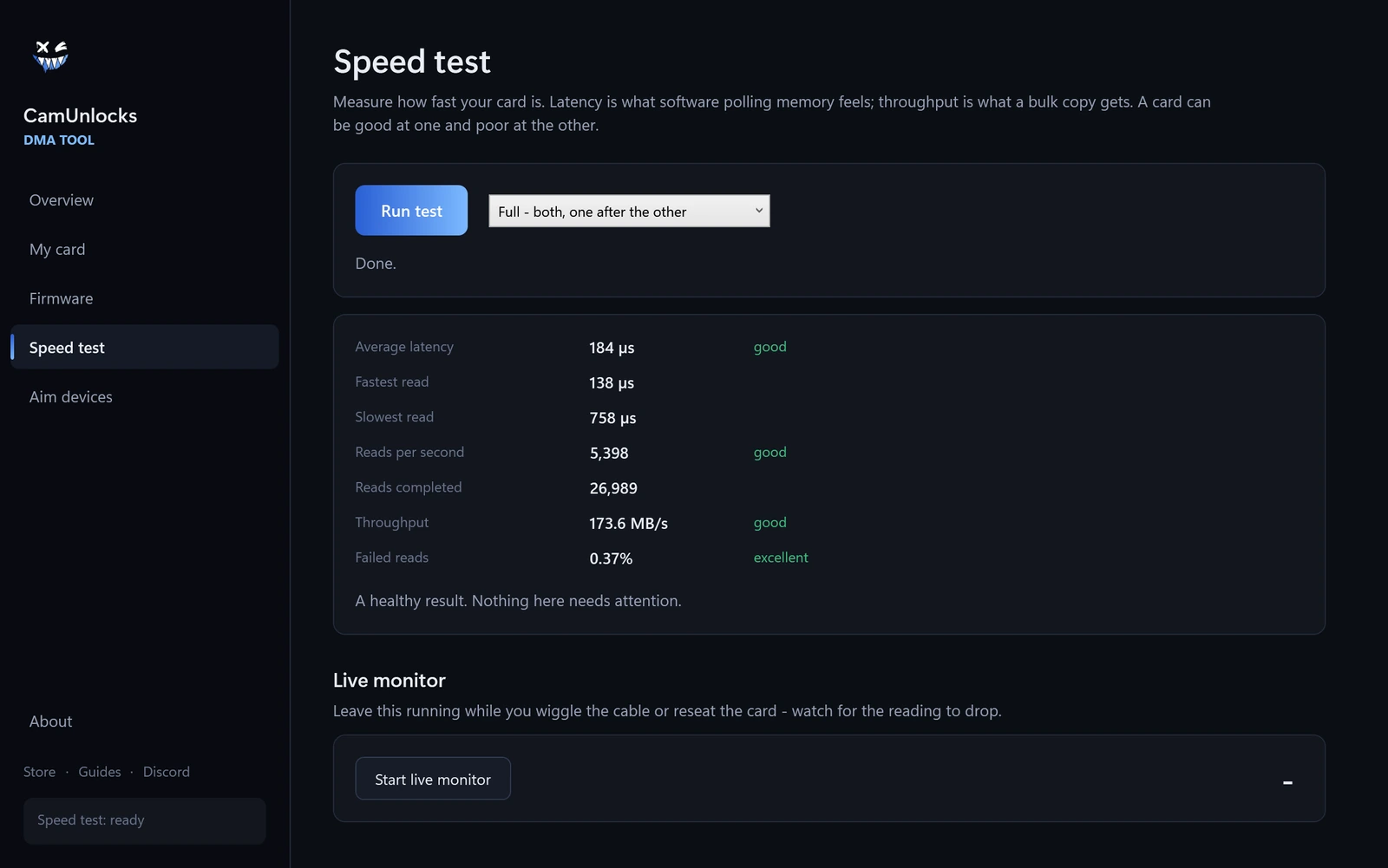Click the 'Done.' status text
The height and width of the screenshot is (868, 1388).
[x=376, y=264]
